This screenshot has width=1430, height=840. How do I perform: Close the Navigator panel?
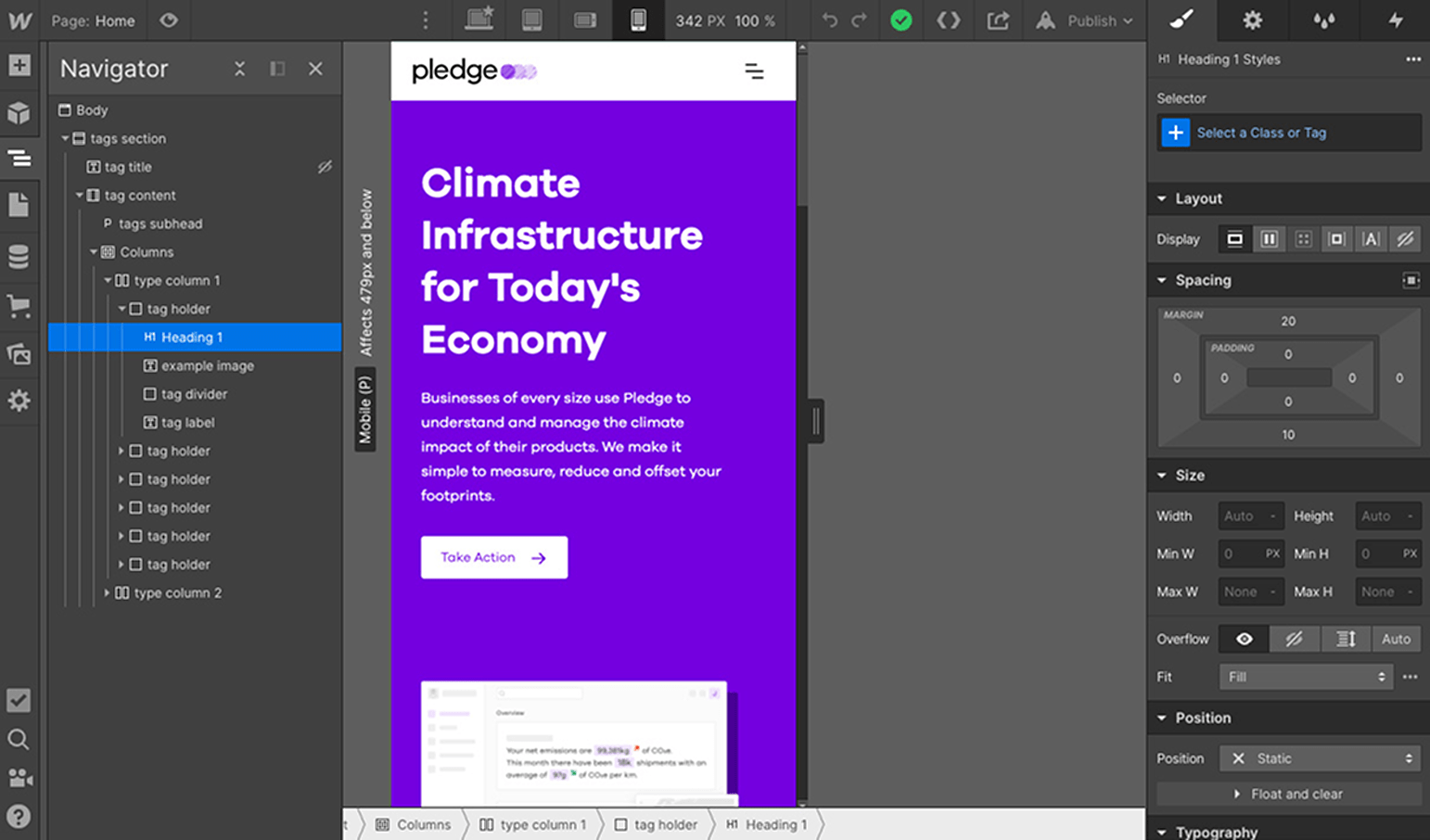pos(315,69)
